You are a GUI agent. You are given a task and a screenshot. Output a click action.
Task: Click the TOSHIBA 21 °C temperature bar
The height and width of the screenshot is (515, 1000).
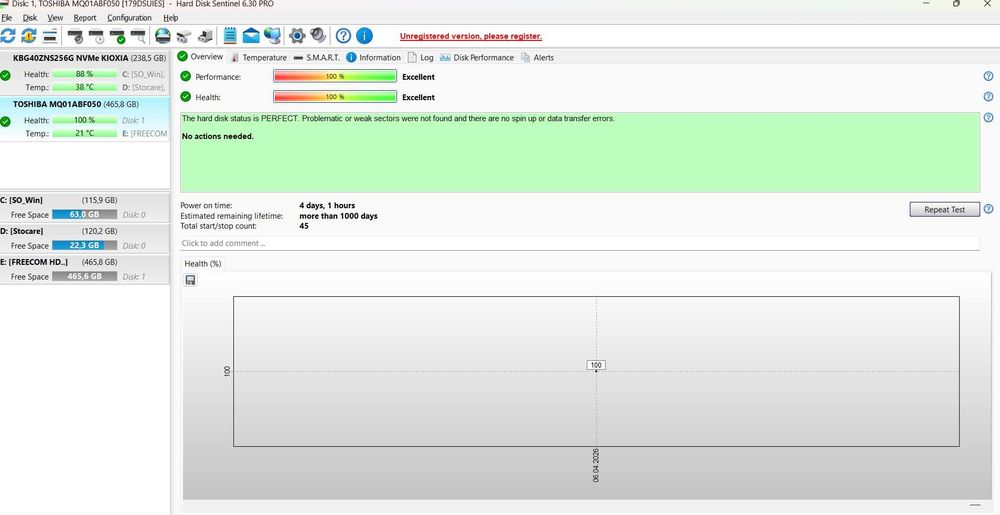pyautogui.click(x=84, y=133)
